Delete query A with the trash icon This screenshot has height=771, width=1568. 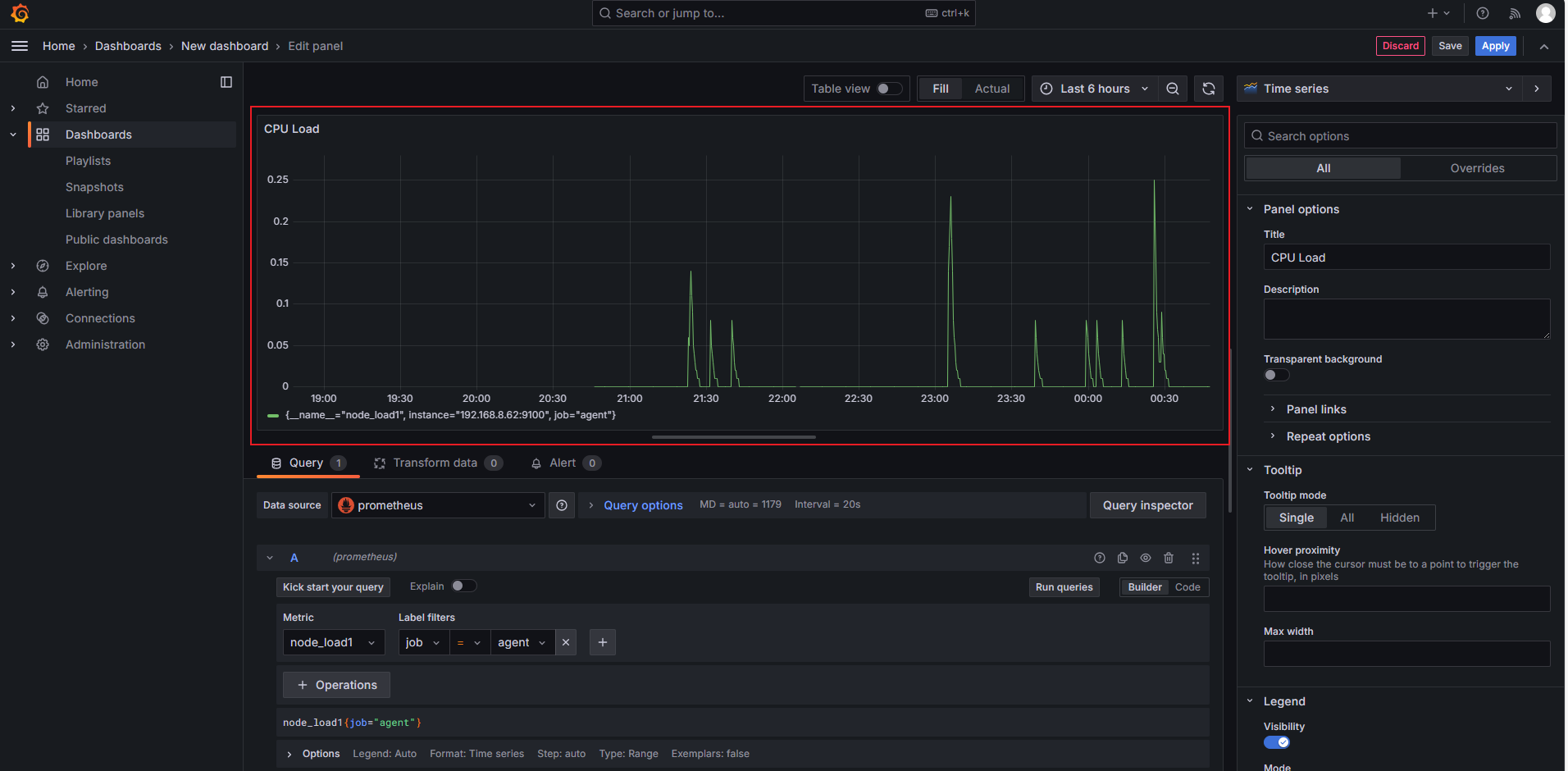pyautogui.click(x=1169, y=558)
